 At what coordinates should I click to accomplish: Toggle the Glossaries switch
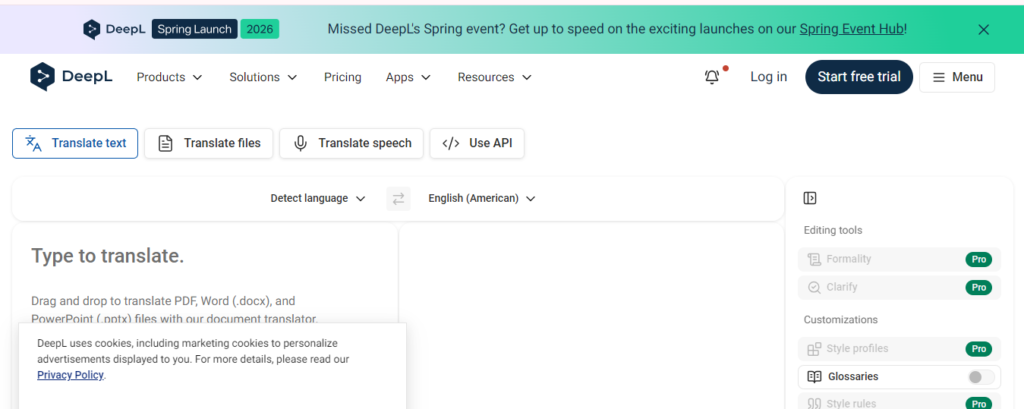click(980, 377)
